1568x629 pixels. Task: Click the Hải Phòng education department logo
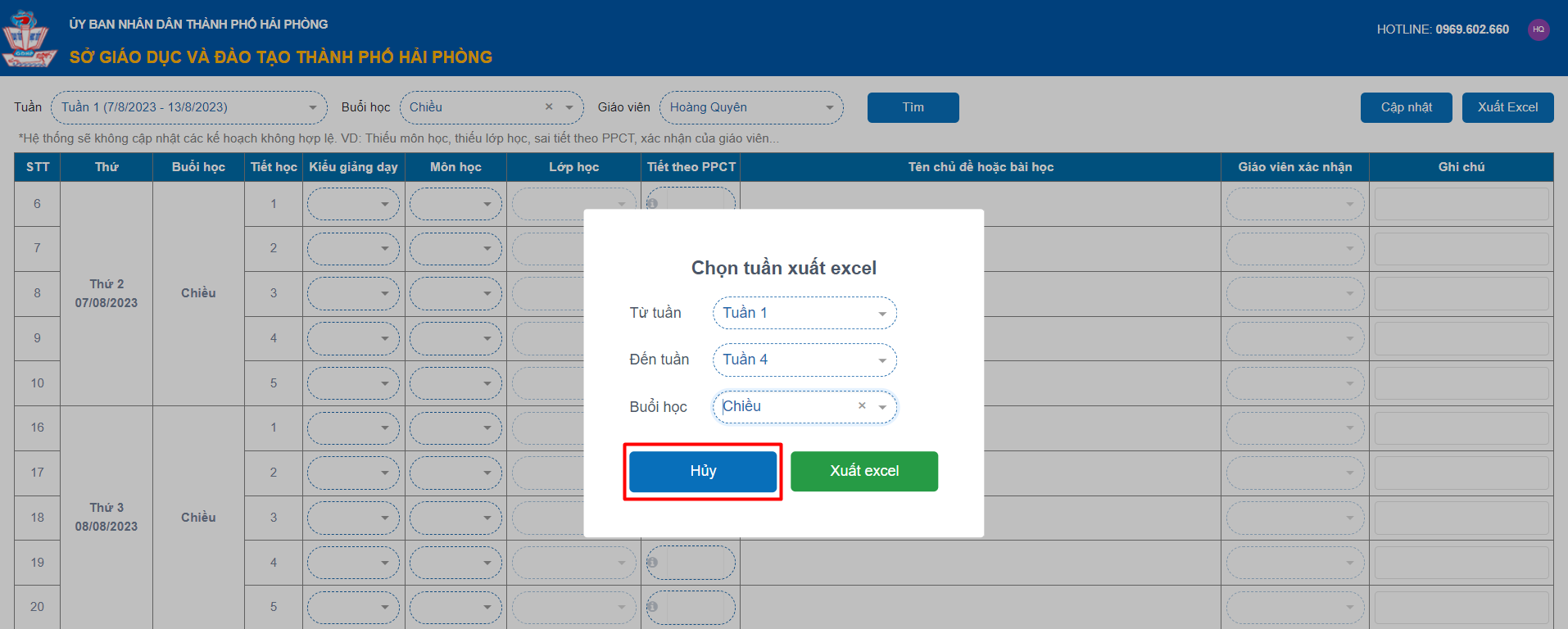point(29,38)
